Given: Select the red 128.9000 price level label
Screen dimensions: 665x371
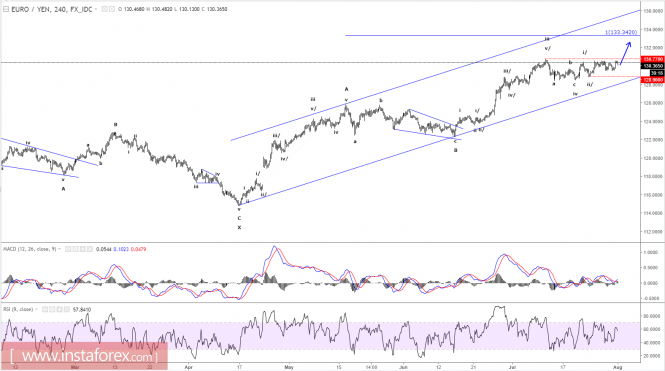Looking at the screenshot, I should (653, 80).
